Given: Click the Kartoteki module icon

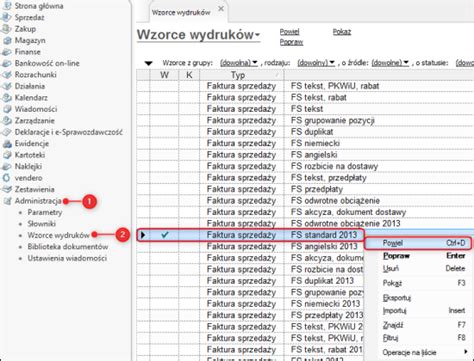Looking at the screenshot, I should click(7, 155).
